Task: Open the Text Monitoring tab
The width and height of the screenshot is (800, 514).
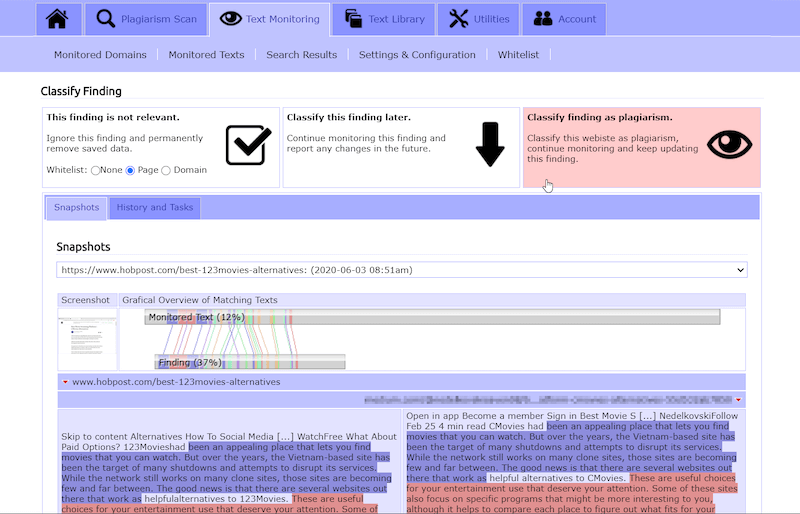Action: [x=269, y=19]
